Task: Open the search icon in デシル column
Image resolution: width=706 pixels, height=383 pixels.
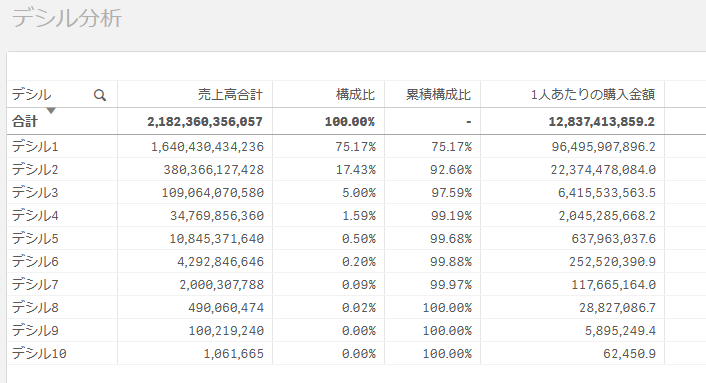Action: (100, 95)
